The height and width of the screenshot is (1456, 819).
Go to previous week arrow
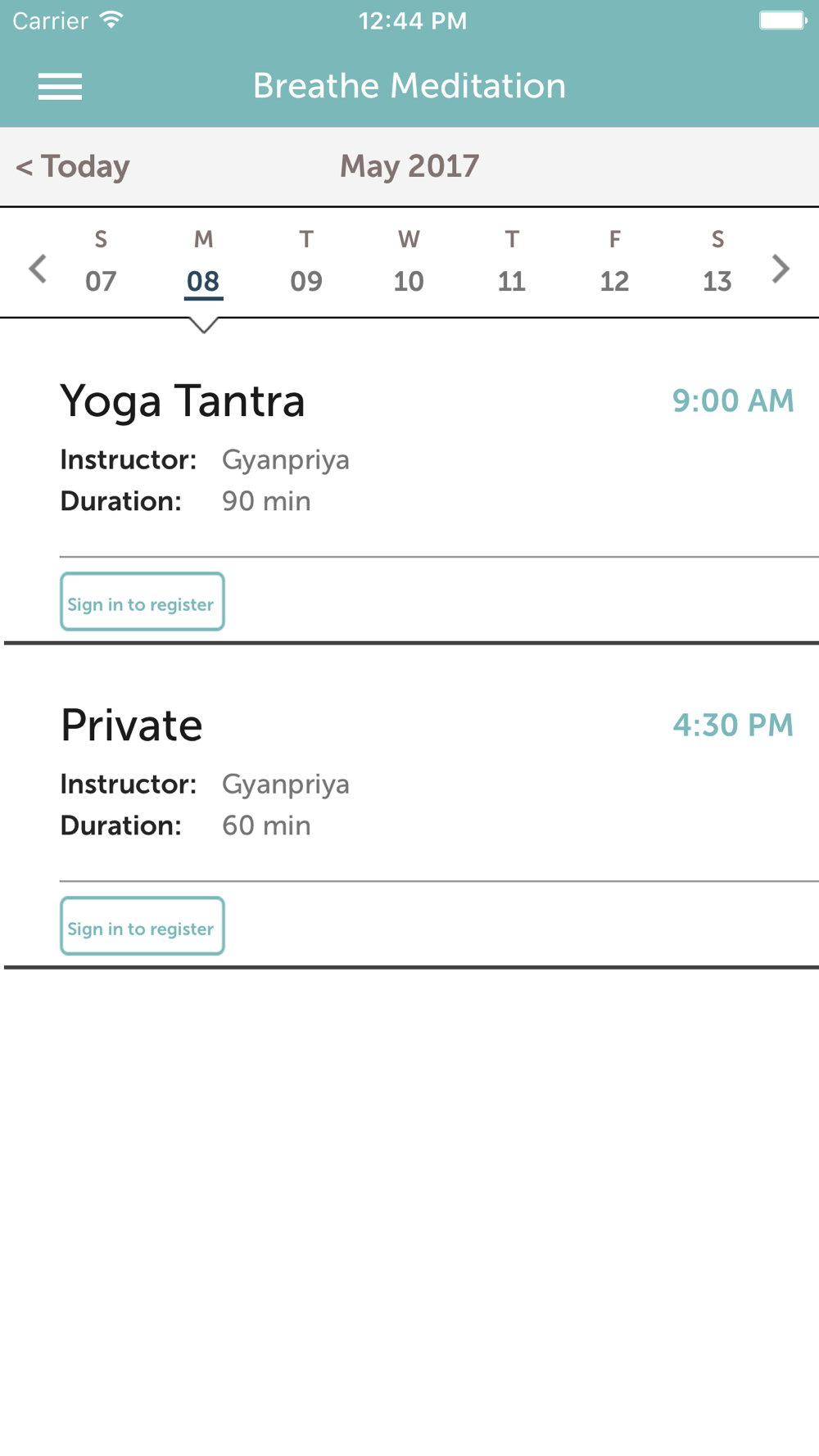pos(38,269)
